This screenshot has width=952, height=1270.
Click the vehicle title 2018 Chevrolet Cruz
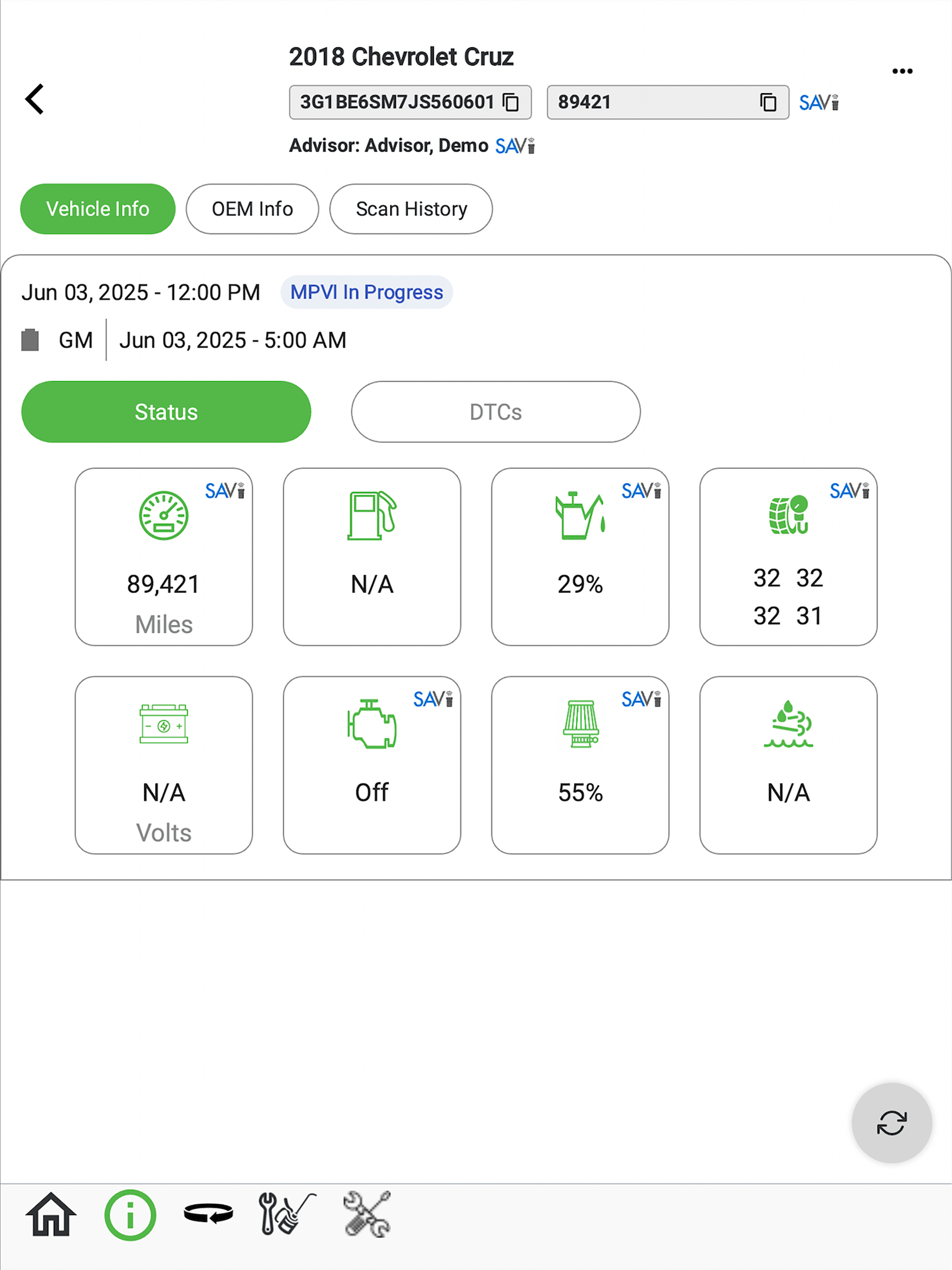pos(401,57)
